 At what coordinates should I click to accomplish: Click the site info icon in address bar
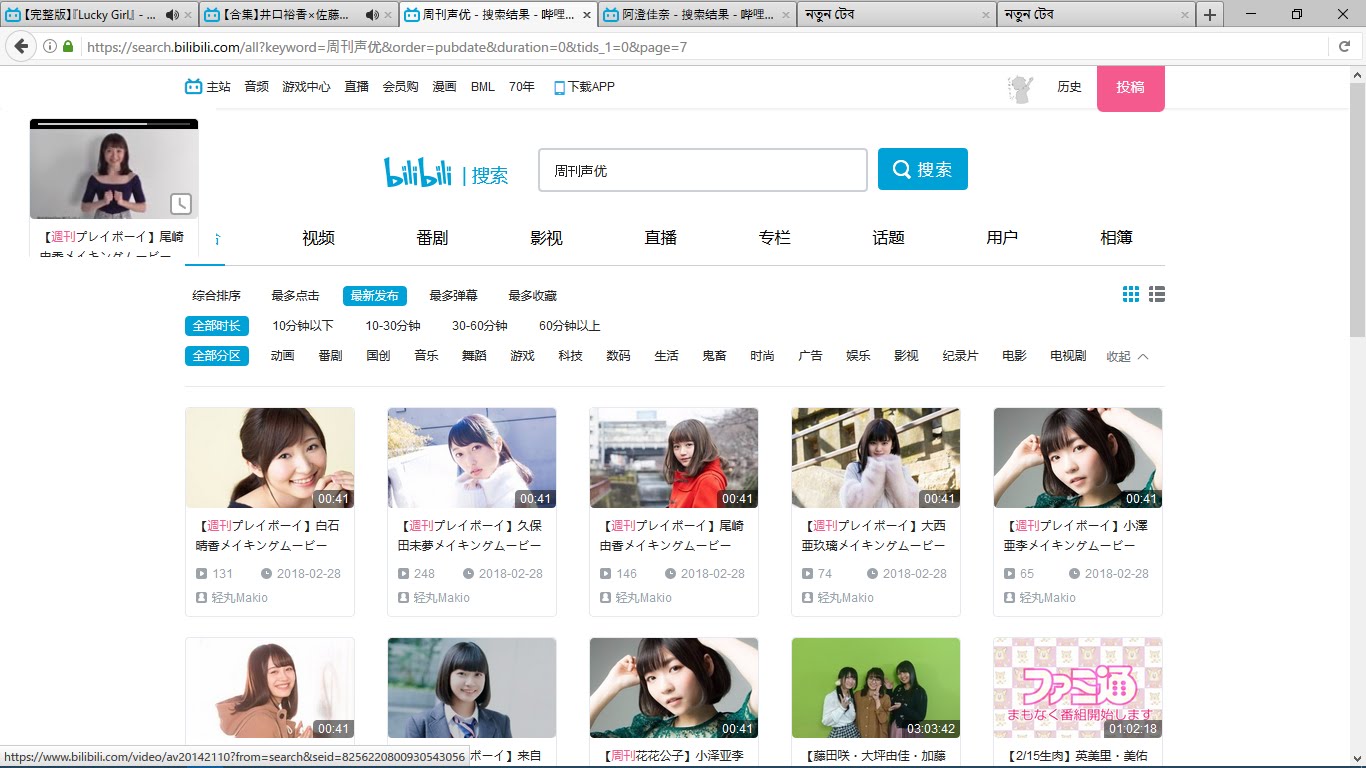click(x=50, y=46)
